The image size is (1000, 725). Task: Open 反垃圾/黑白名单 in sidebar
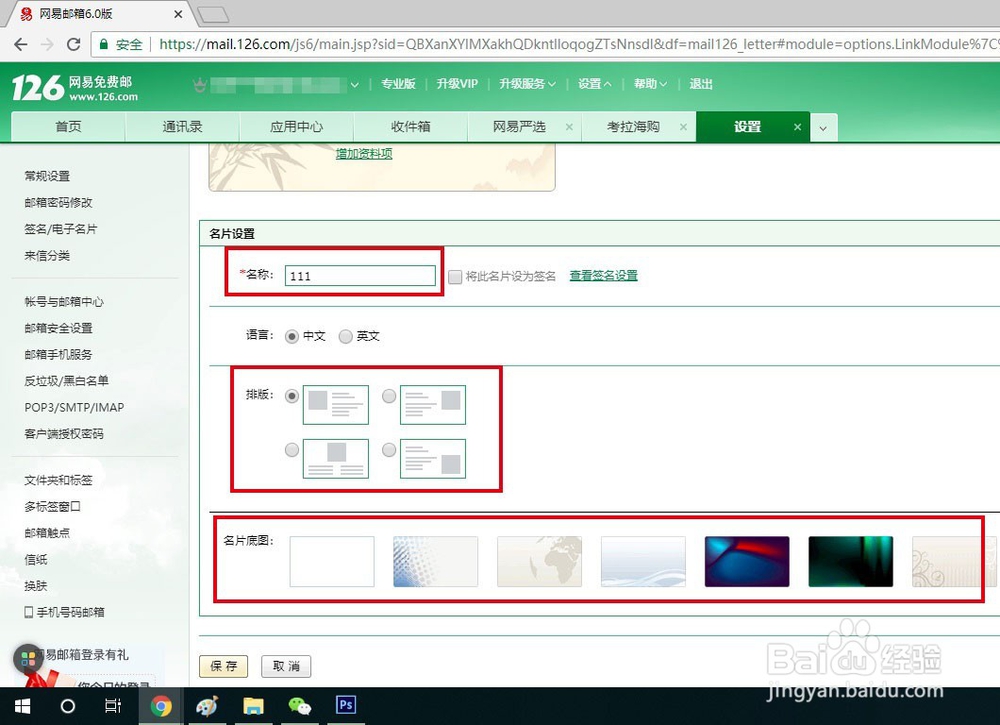coord(66,381)
